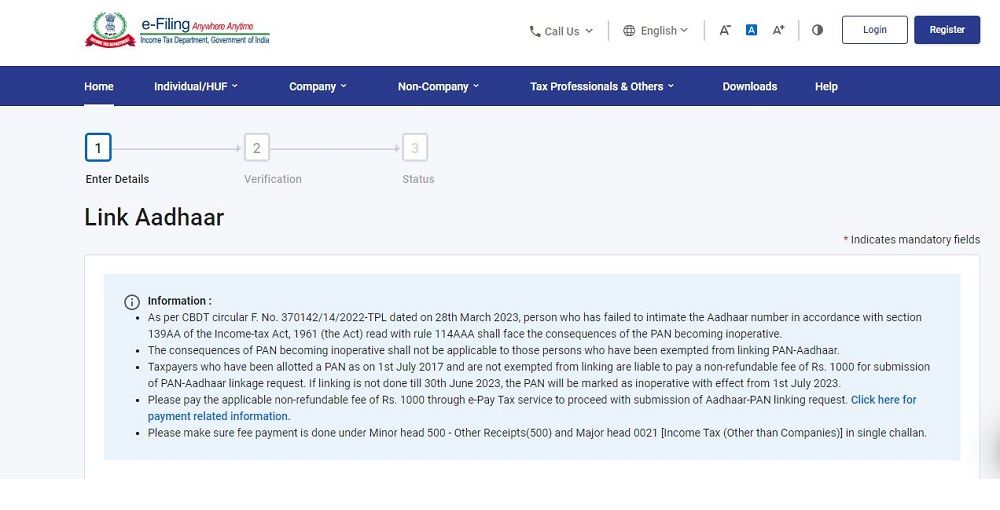Image resolution: width=1000 pixels, height=510 pixels.
Task: Click the globe icon beside English
Action: coord(629,31)
